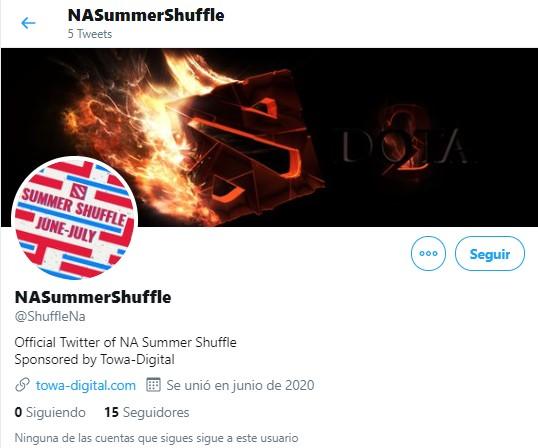This screenshot has height=448, width=538.
Task: Visit the towa-digital.com website link
Action: [x=86, y=385]
